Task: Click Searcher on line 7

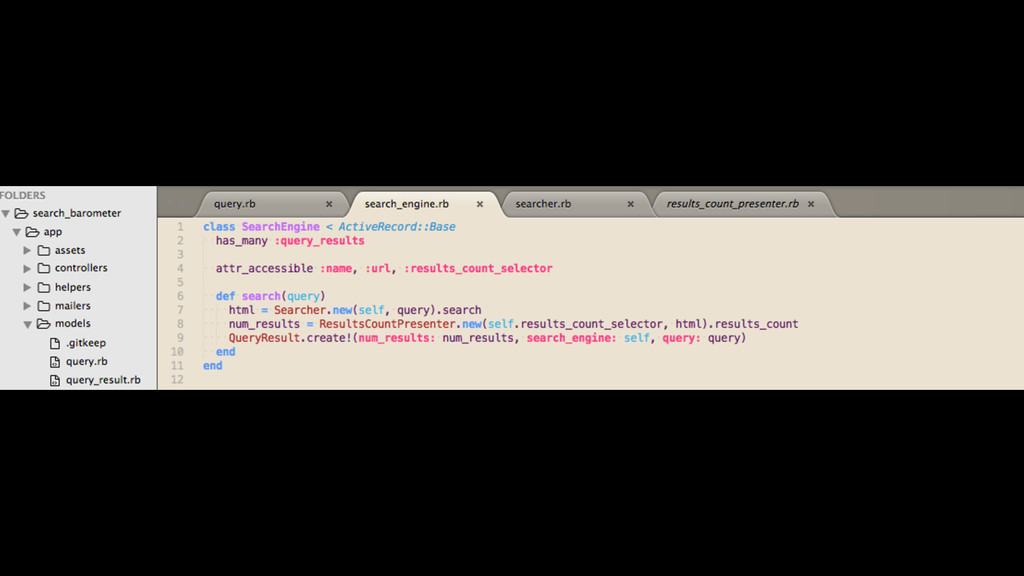Action: pyautogui.click(x=300, y=310)
